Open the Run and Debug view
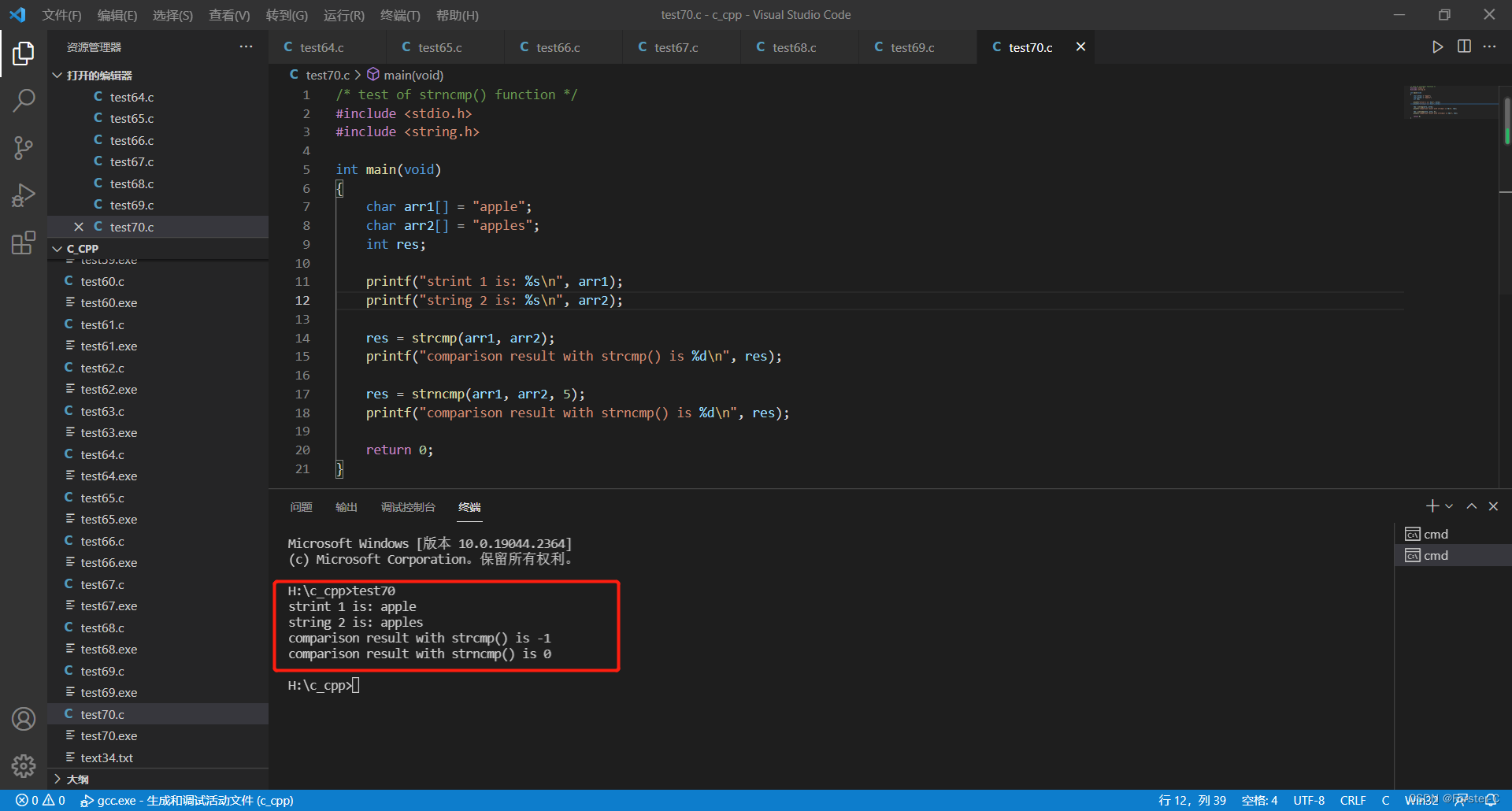The height and width of the screenshot is (811, 1512). point(24,195)
